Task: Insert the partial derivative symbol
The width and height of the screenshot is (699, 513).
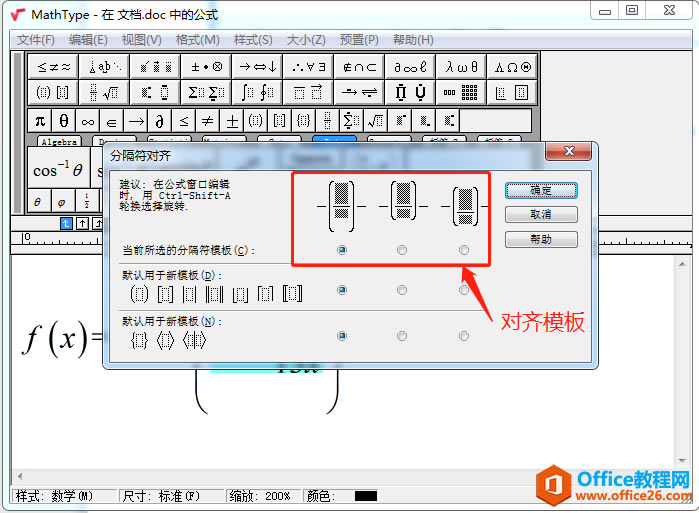Action: point(160,121)
